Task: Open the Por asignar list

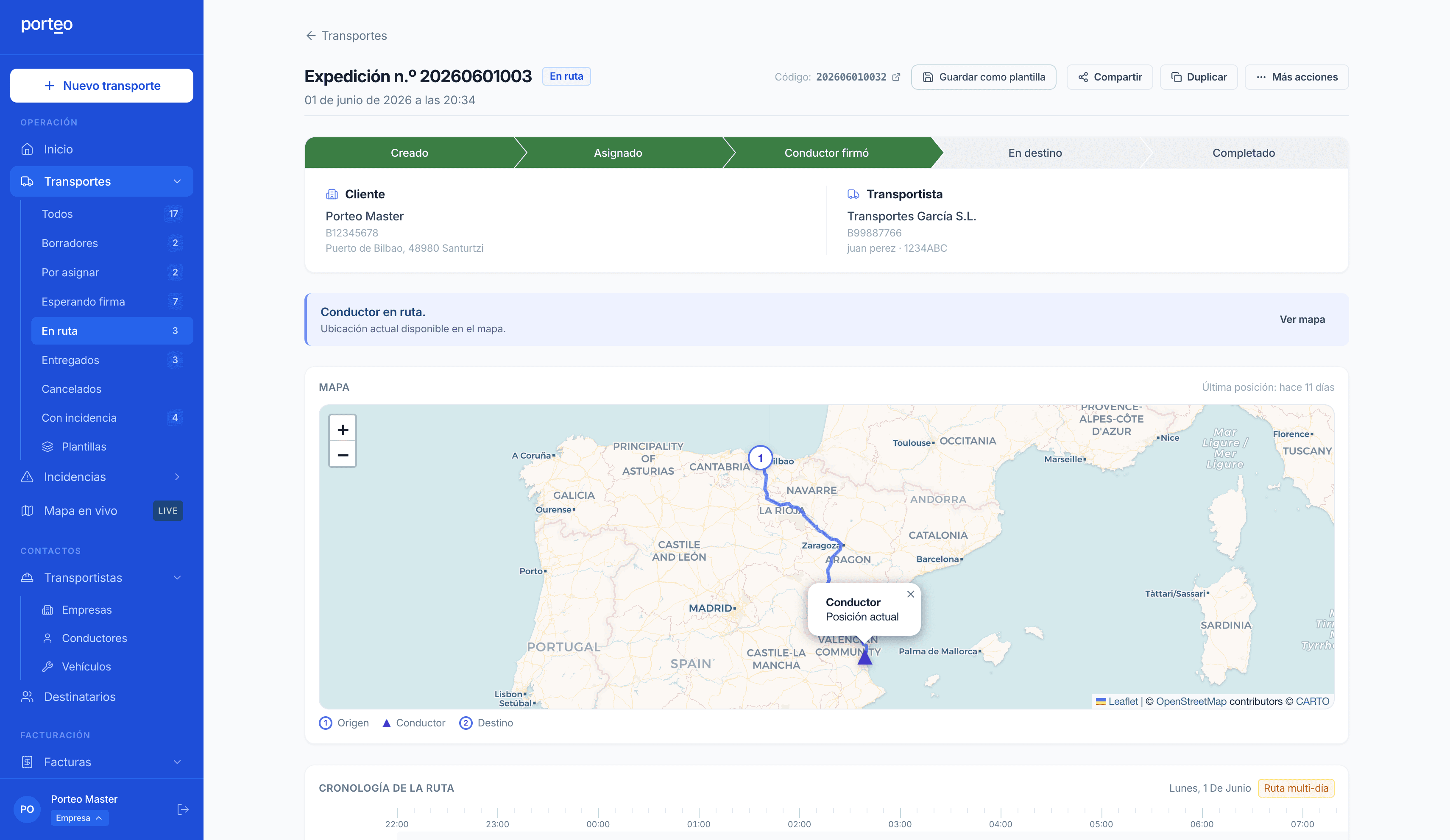Action: click(112, 272)
